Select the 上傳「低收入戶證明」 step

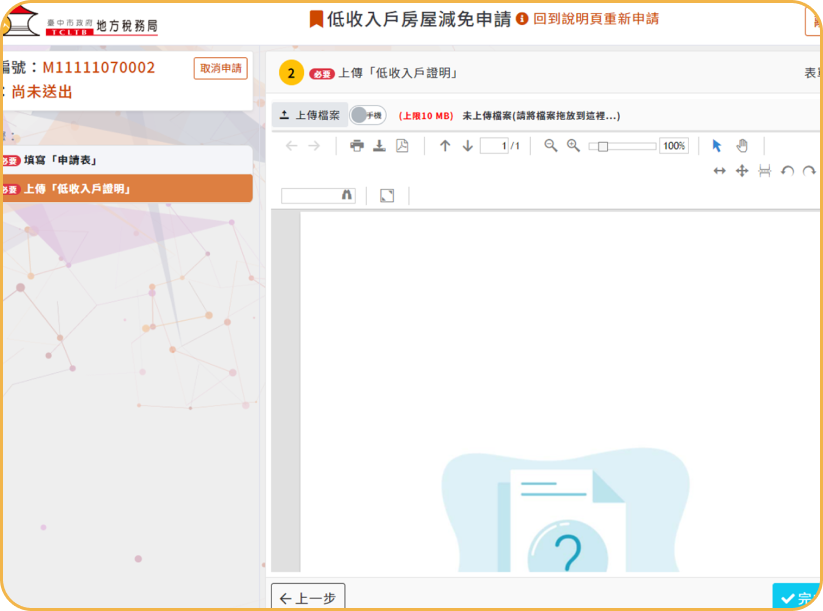[126, 189]
